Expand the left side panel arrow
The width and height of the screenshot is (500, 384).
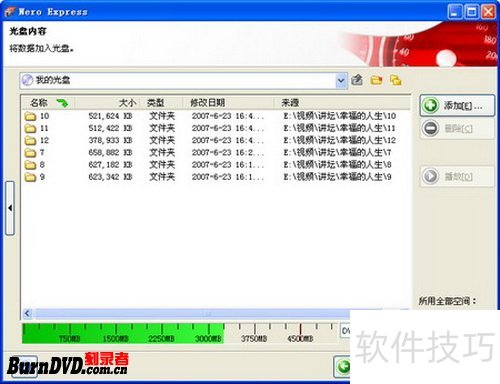point(10,208)
